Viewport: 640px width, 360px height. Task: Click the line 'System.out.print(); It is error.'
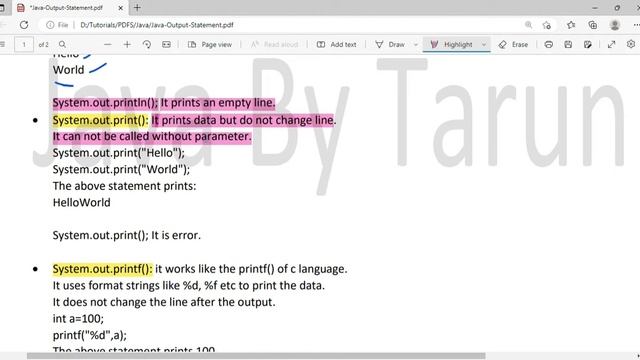pos(127,236)
